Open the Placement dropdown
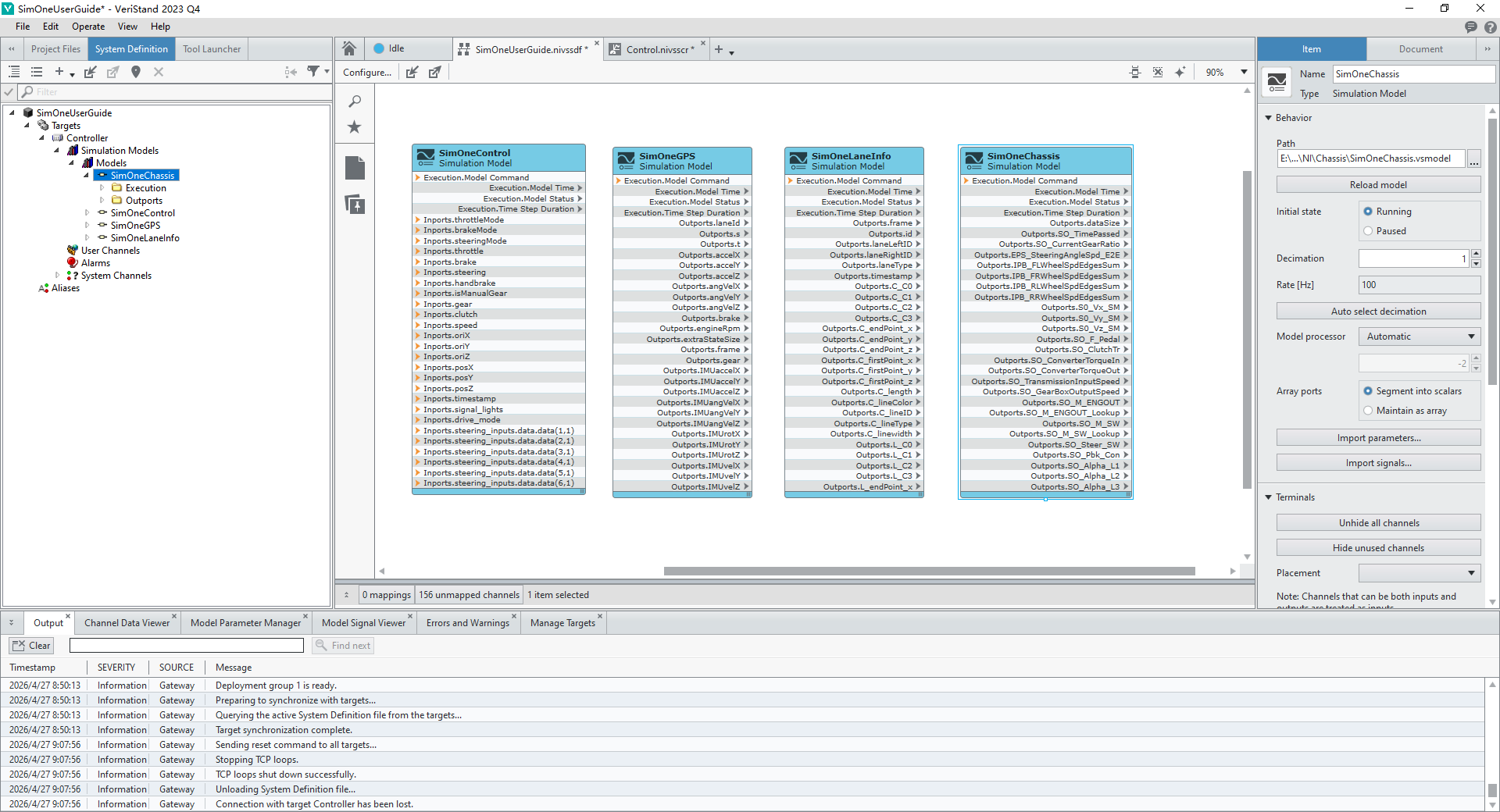1500x812 pixels. coord(1420,573)
